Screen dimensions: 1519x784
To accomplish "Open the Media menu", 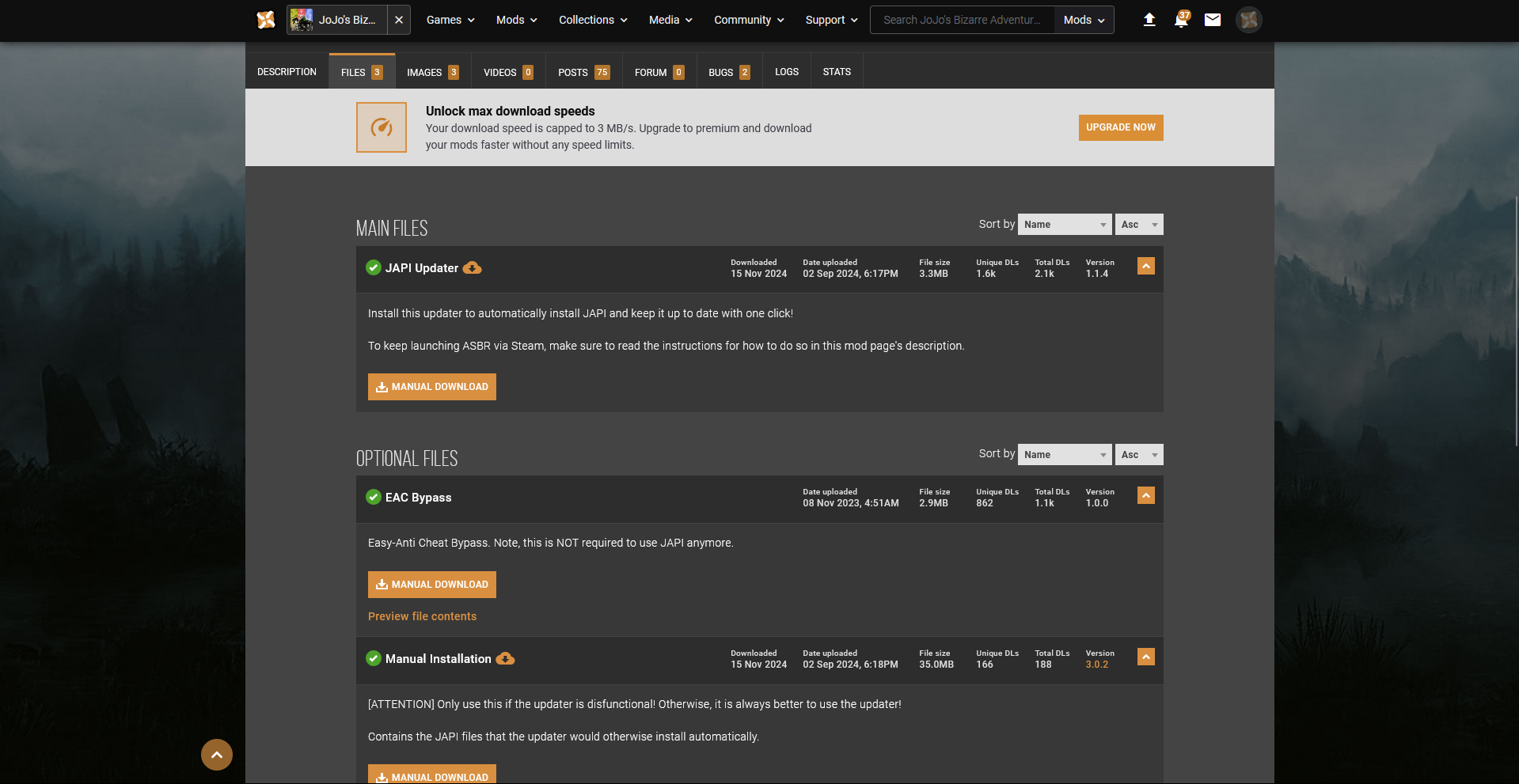I will pos(670,20).
